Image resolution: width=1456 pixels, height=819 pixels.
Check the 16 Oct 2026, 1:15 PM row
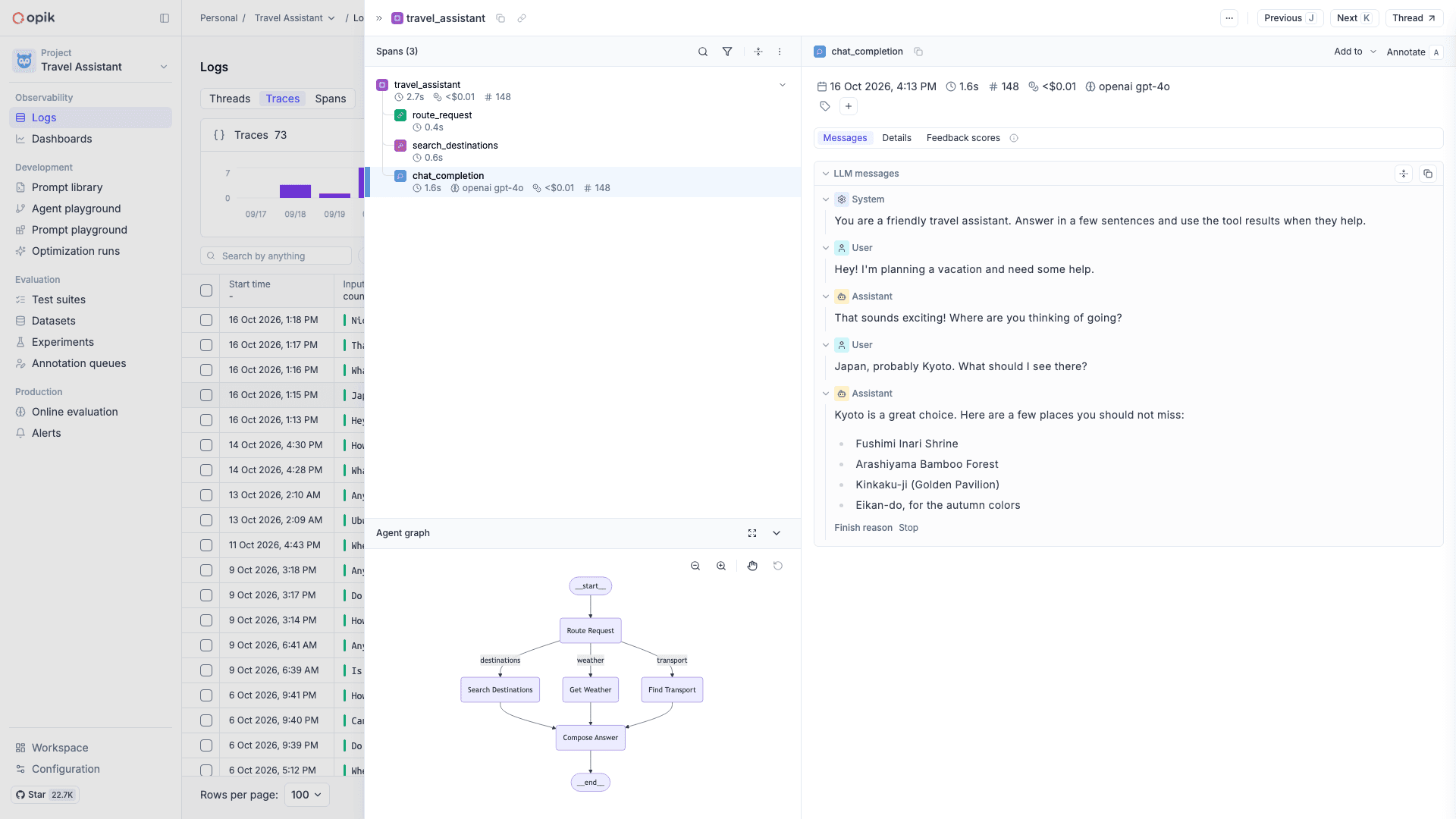[206, 395]
